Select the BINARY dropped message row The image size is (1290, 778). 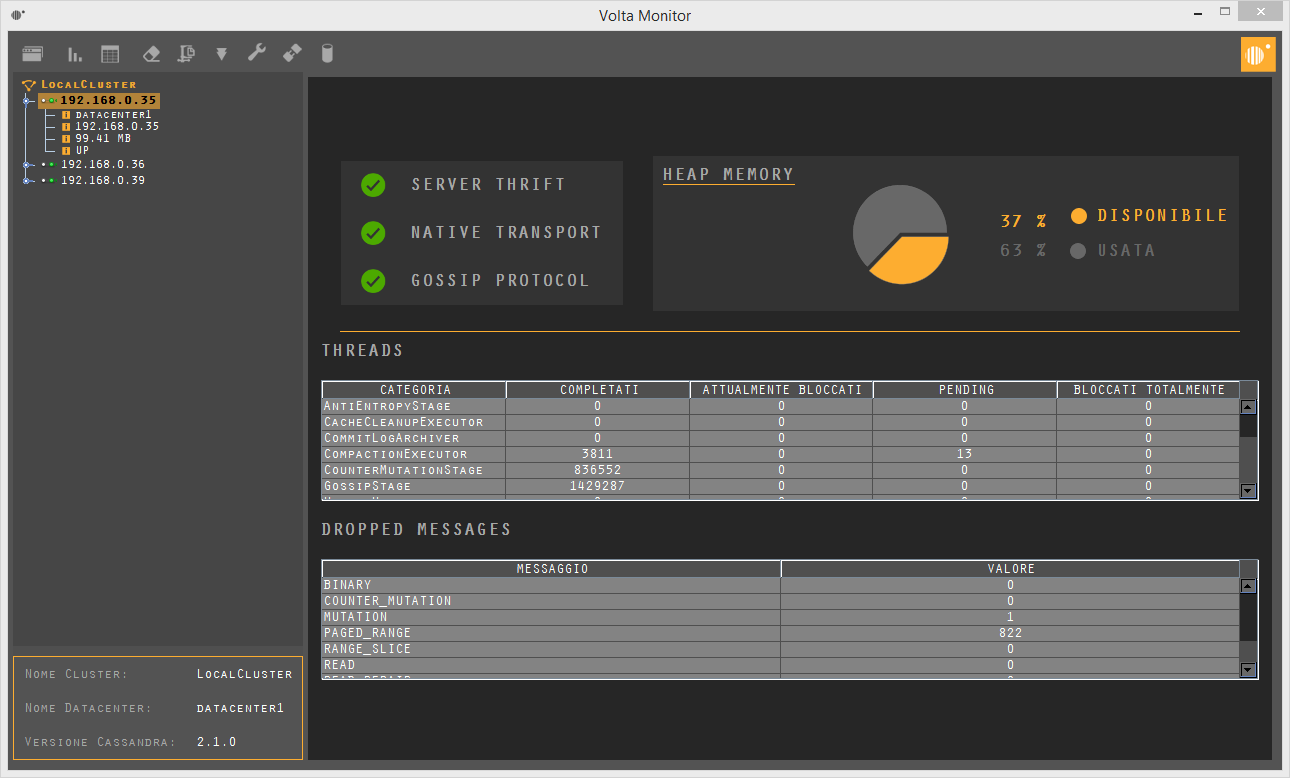[x=781, y=585]
